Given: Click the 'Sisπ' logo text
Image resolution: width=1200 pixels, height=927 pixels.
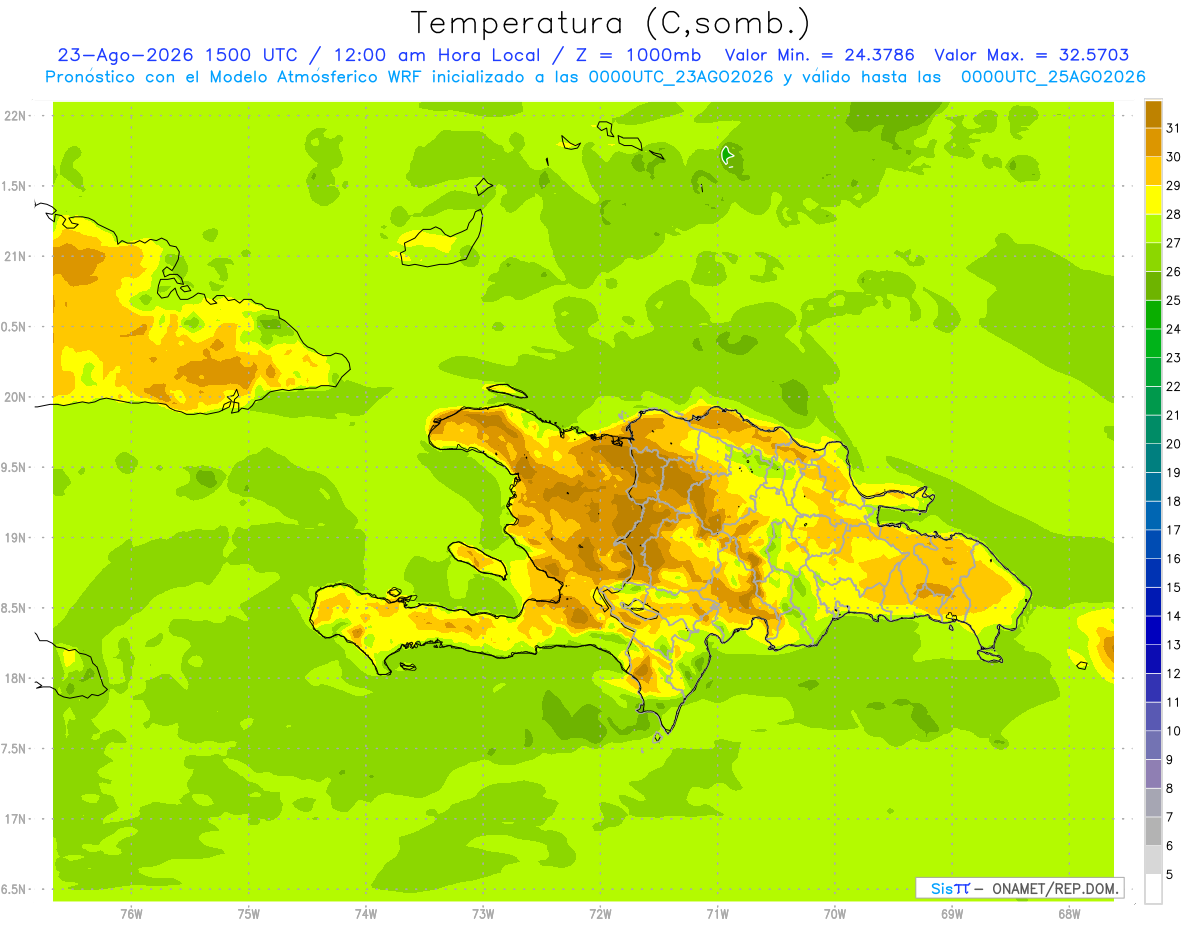Looking at the screenshot, I should 950,888.
